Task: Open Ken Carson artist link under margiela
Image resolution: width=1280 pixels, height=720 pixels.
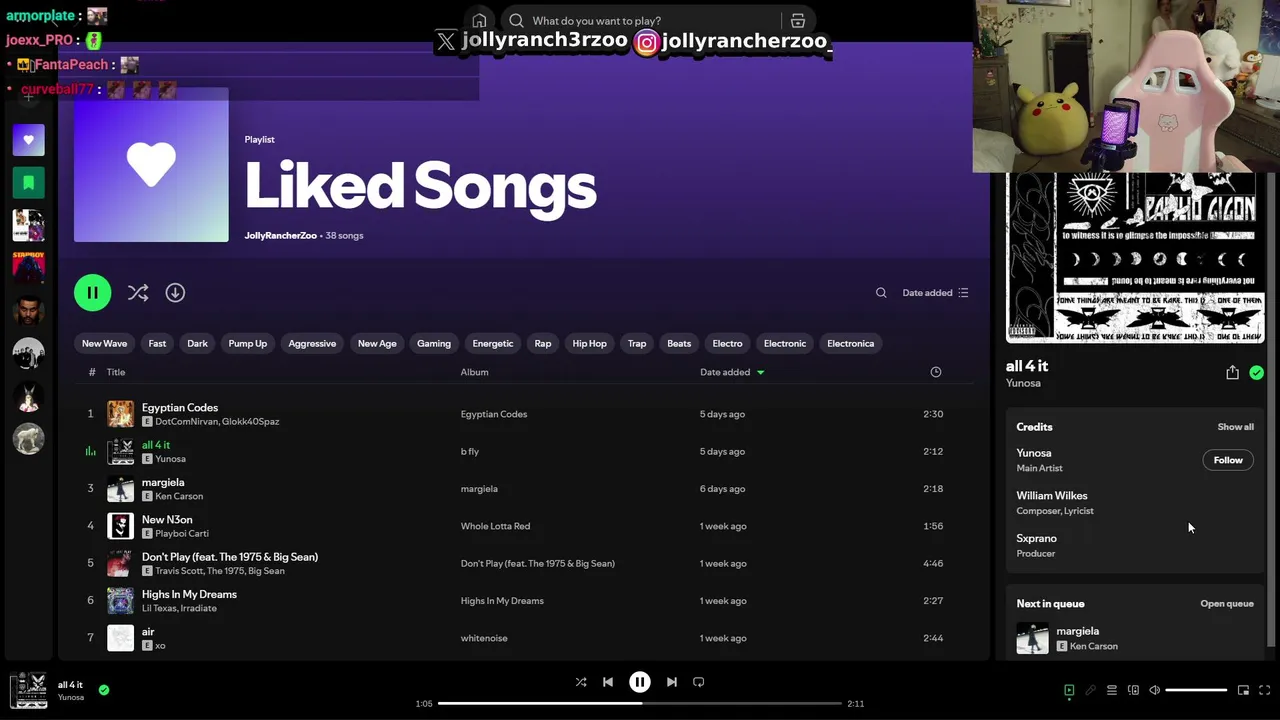Action: (179, 496)
